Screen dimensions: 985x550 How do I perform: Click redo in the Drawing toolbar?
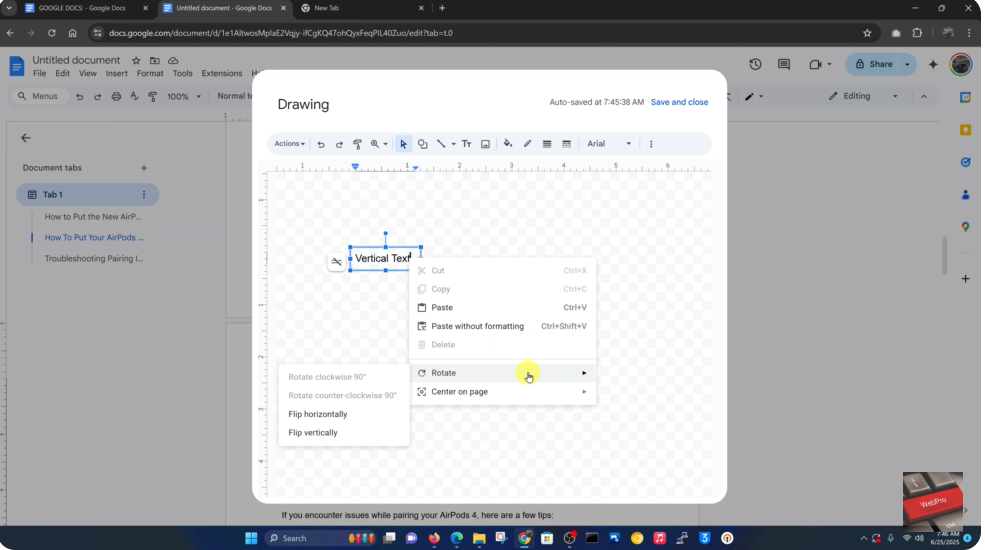pyautogui.click(x=339, y=144)
